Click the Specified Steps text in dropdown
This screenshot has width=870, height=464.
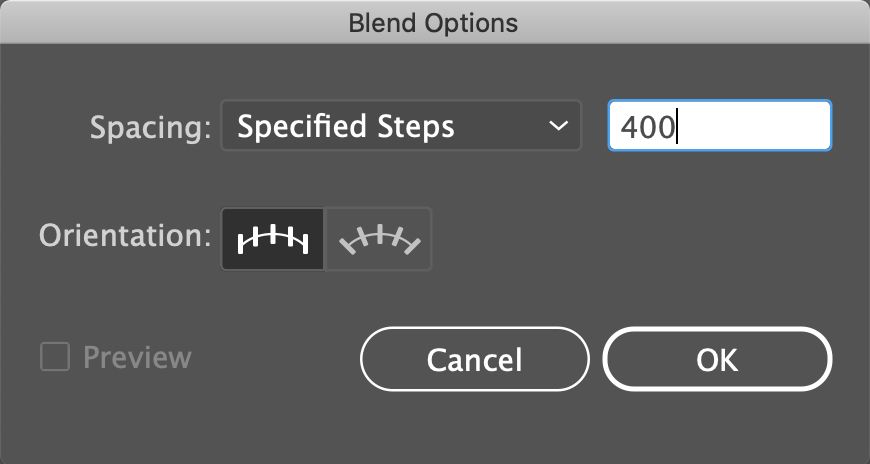pyautogui.click(x=346, y=127)
